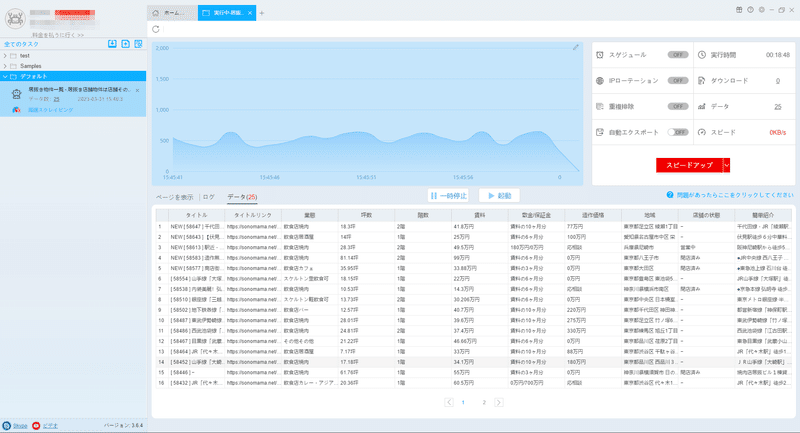The height and width of the screenshot is (433, 800).
Task: Open the ページを表示 tab
Action: pos(174,197)
